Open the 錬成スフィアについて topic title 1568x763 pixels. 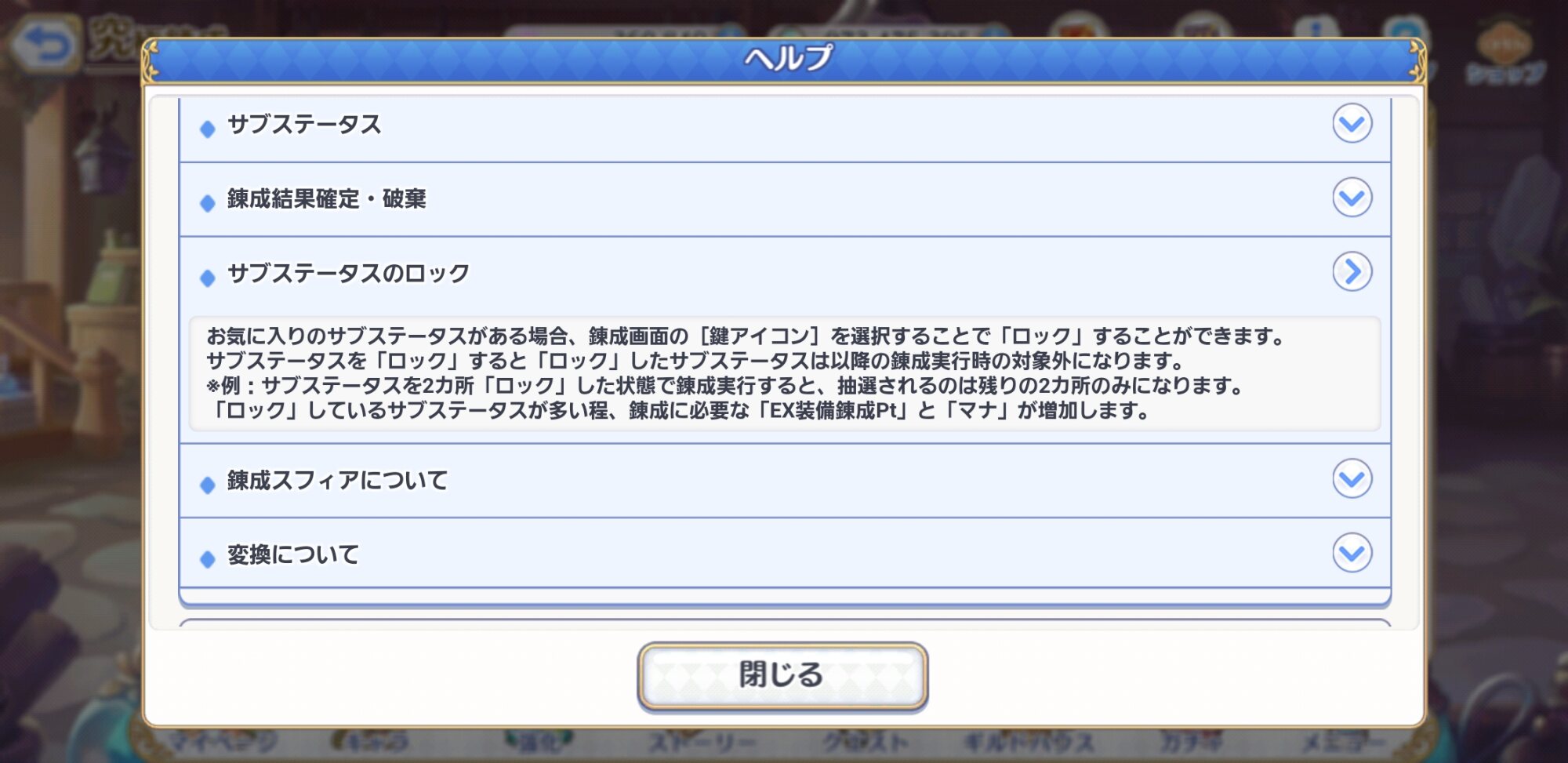pos(337,481)
